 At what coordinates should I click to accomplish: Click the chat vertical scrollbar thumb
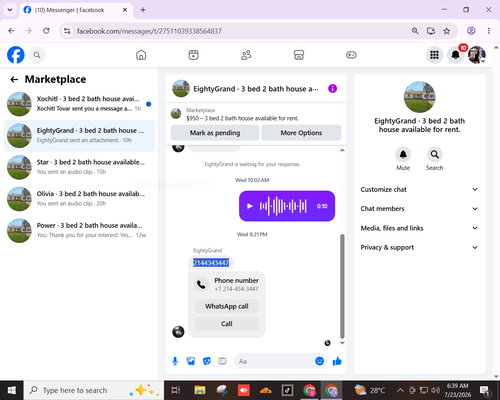click(342, 286)
